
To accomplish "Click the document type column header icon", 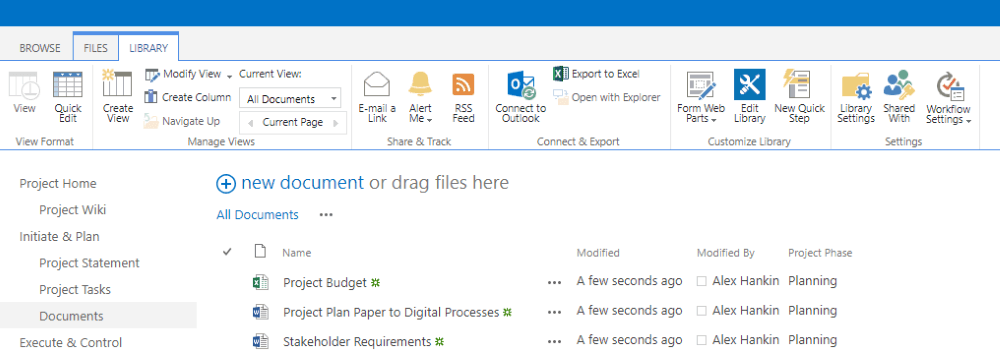I will (260, 251).
